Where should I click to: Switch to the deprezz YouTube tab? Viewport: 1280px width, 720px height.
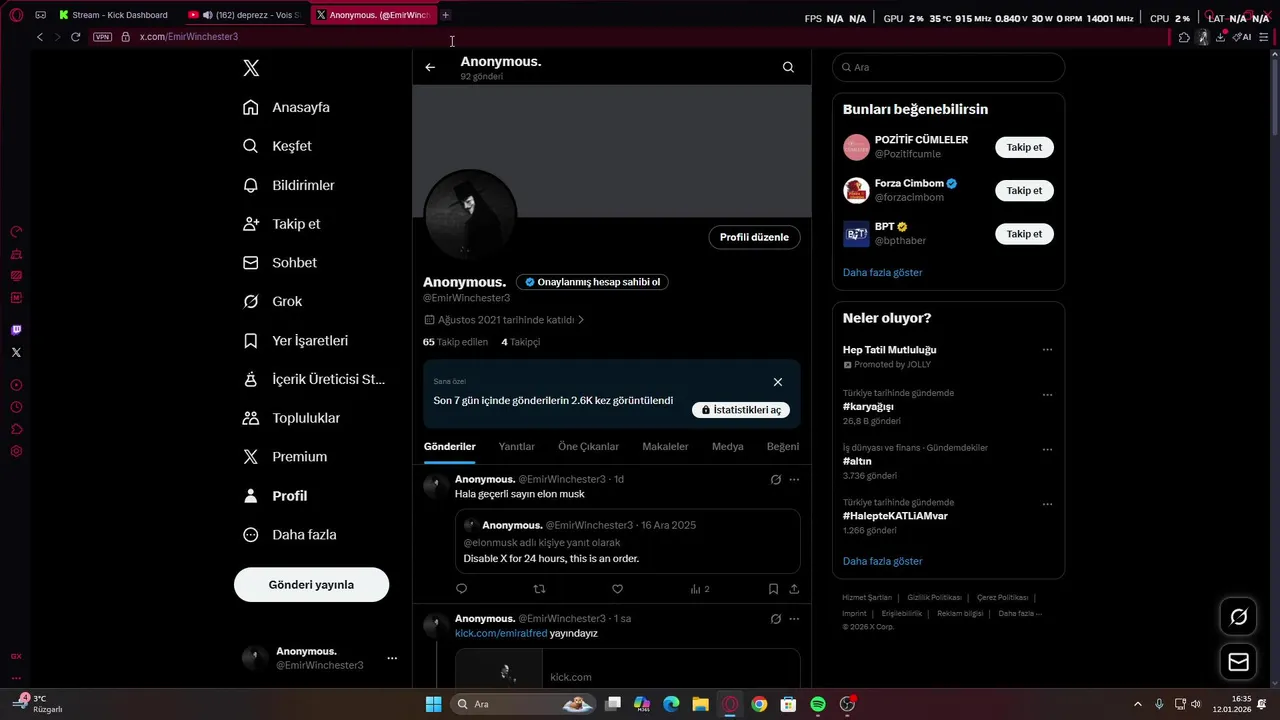[x=243, y=15]
